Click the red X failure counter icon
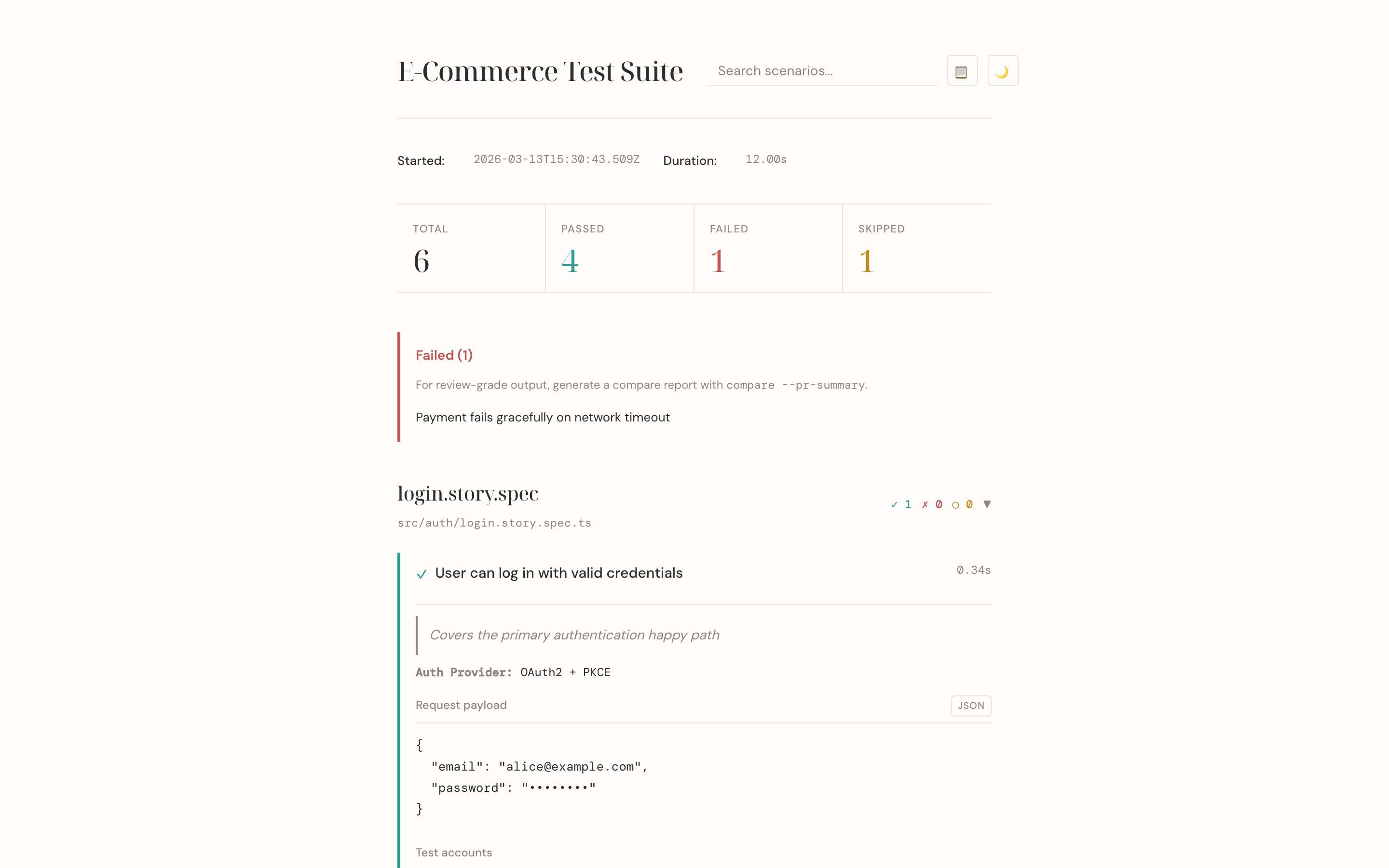 (925, 504)
